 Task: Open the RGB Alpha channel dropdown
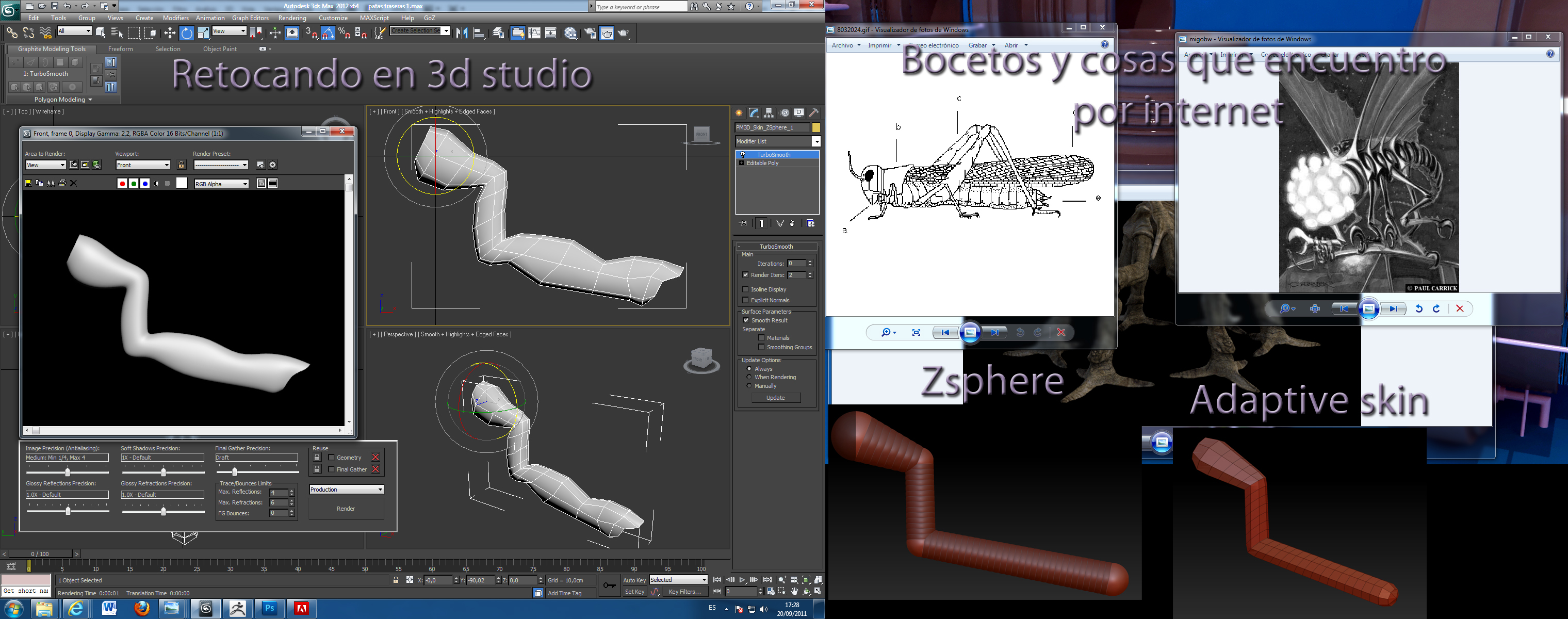(222, 184)
